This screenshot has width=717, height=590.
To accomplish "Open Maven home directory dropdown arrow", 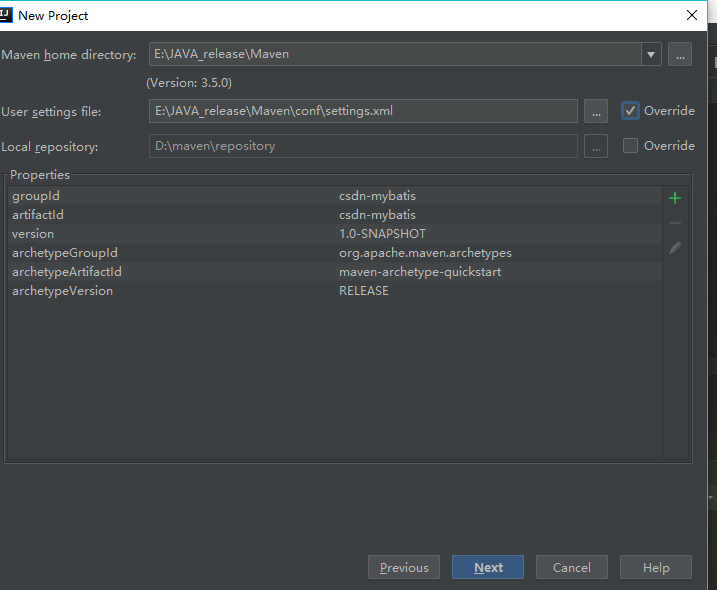I will click(651, 54).
